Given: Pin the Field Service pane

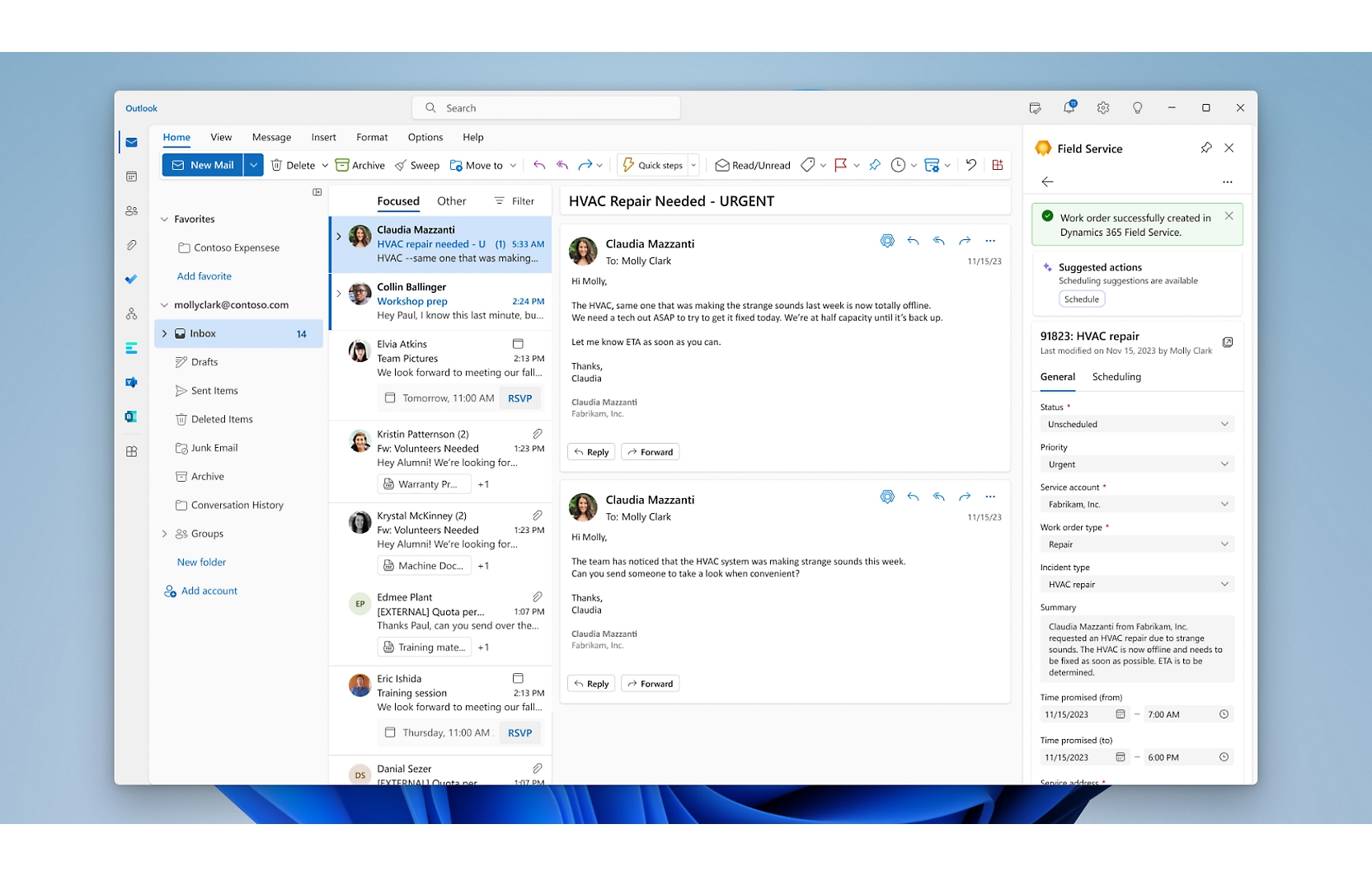Looking at the screenshot, I should [x=1206, y=148].
